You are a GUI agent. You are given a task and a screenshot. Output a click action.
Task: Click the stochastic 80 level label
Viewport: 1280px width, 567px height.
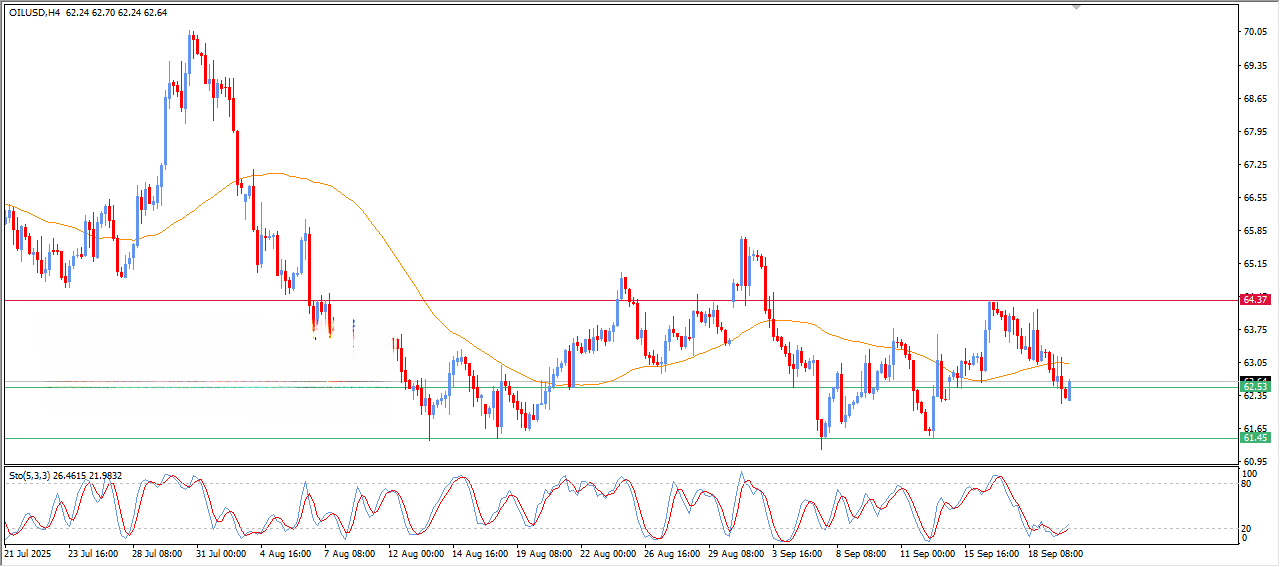pos(1245,484)
